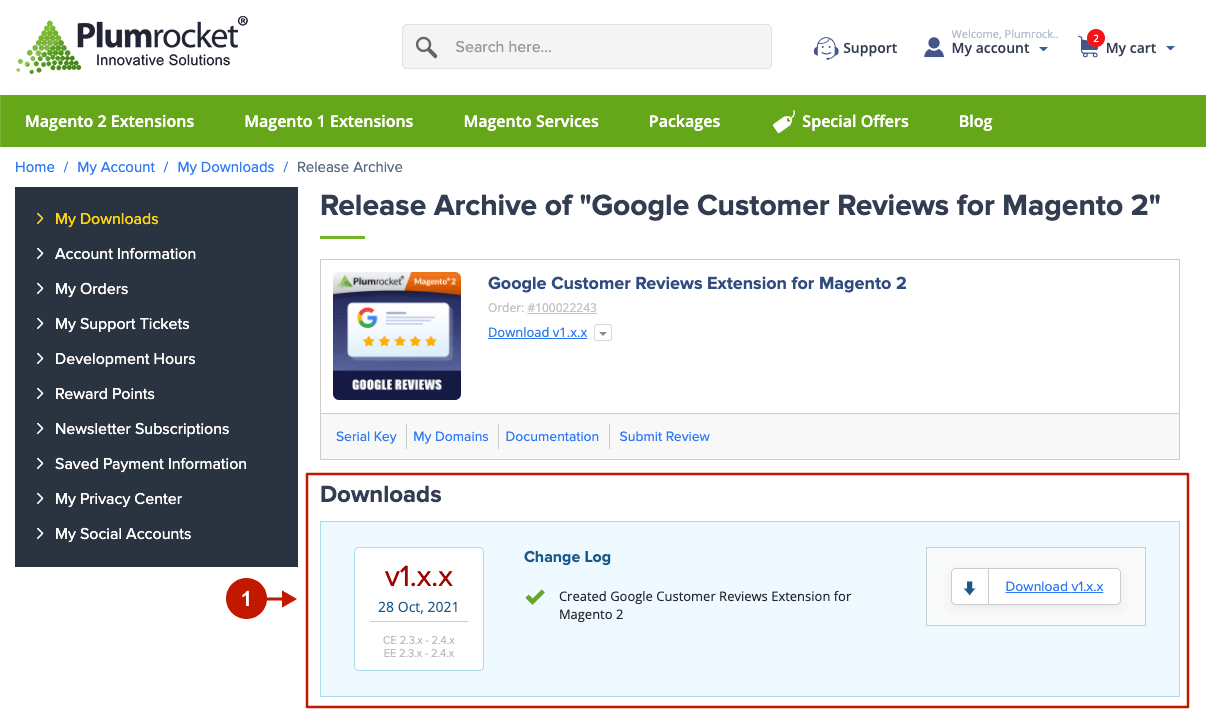Click the Support headset icon
The width and height of the screenshot is (1206, 713).
pos(826,47)
